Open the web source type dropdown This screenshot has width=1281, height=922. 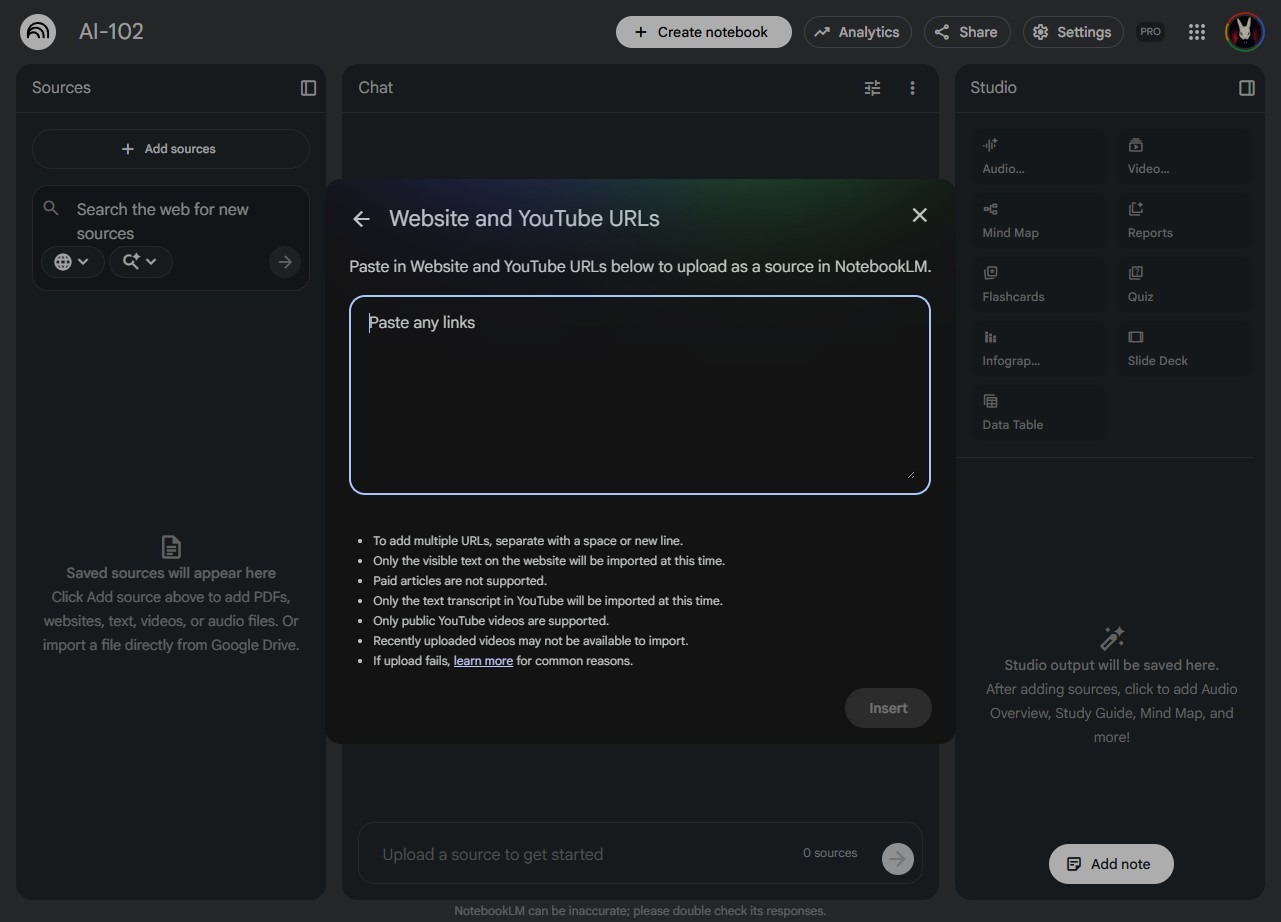pyautogui.click(x=72, y=262)
